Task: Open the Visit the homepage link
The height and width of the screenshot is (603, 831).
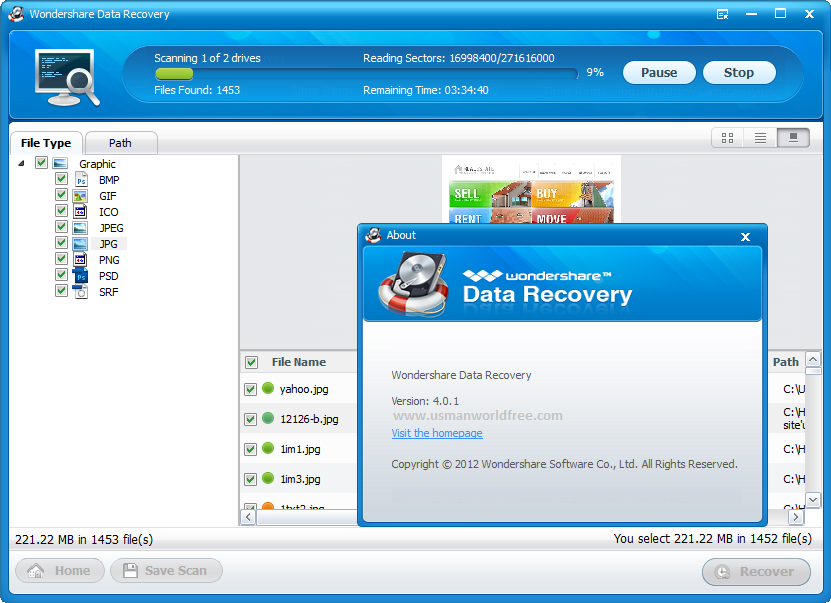Action: [437, 433]
